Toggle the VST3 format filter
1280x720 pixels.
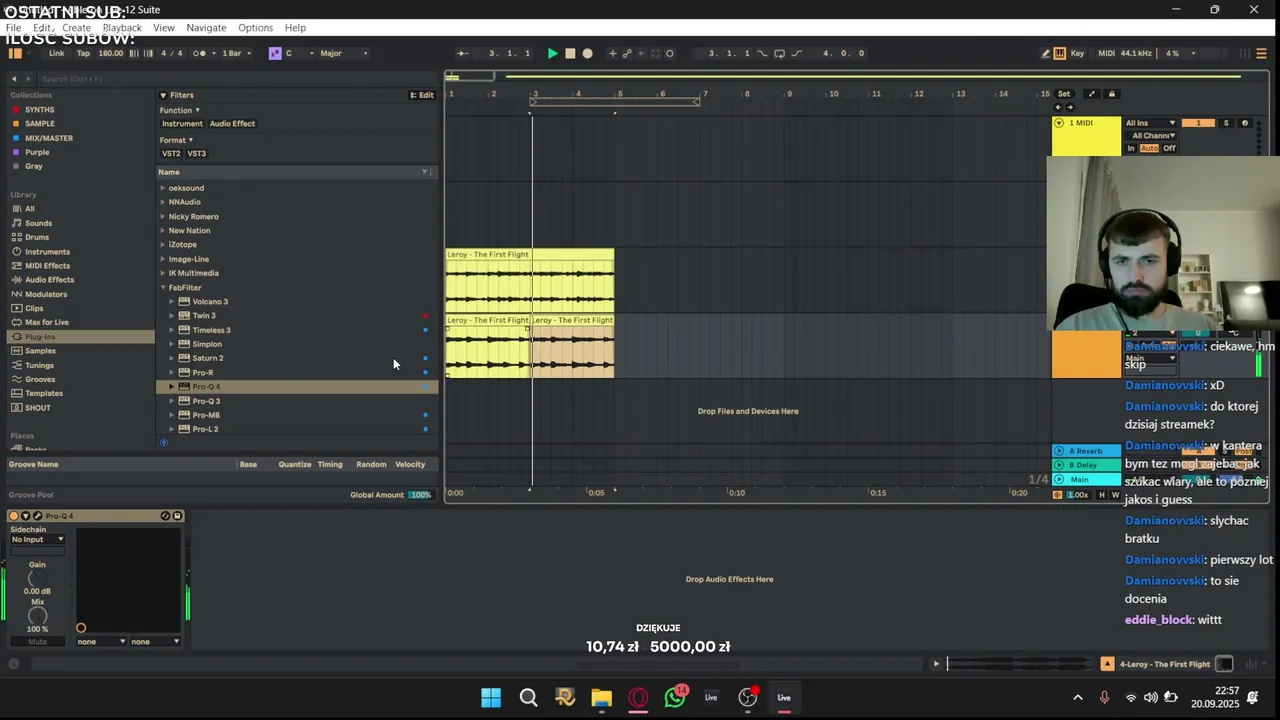tap(196, 153)
